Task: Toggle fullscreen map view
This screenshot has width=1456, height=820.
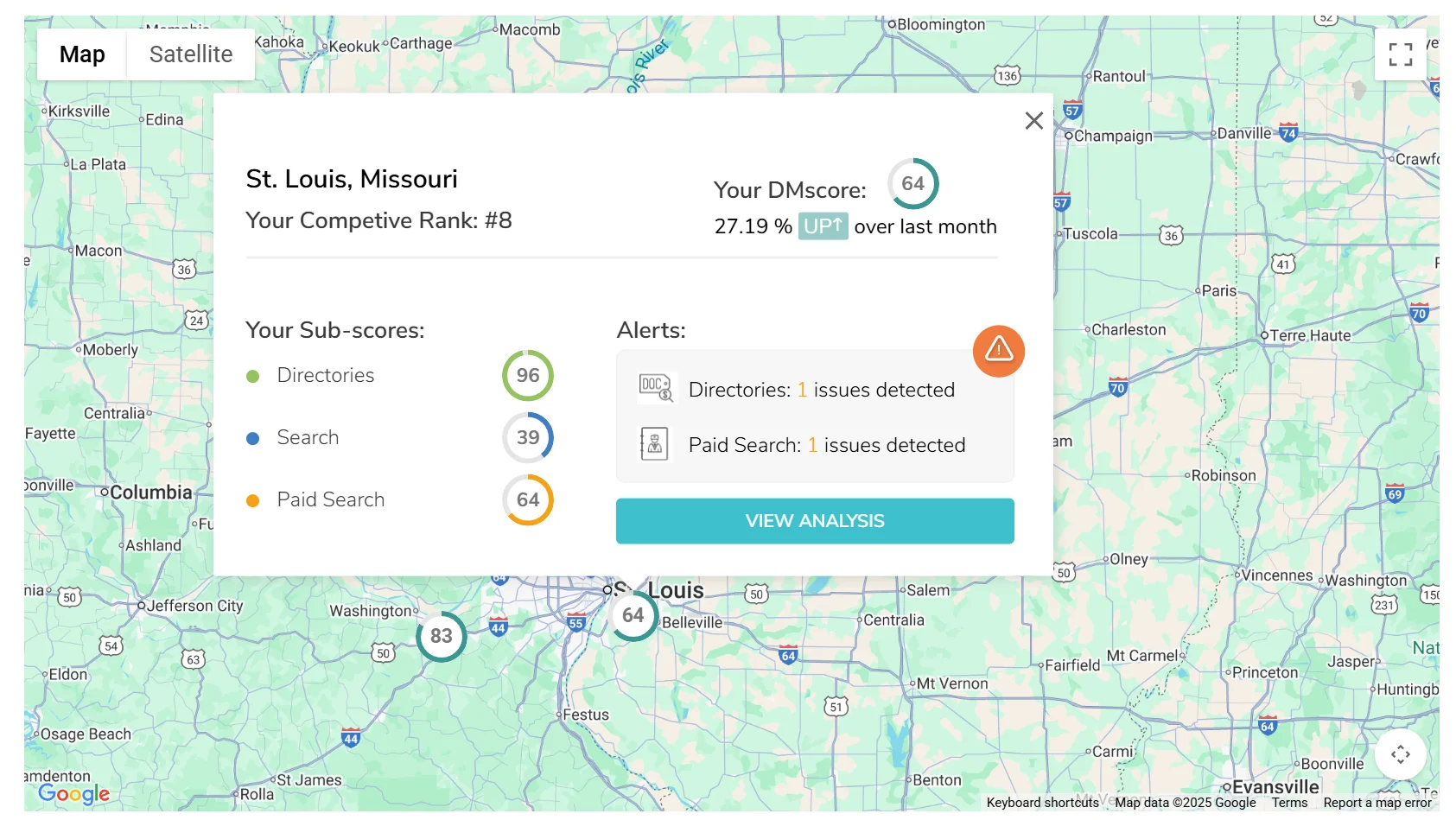Action: [x=1400, y=54]
